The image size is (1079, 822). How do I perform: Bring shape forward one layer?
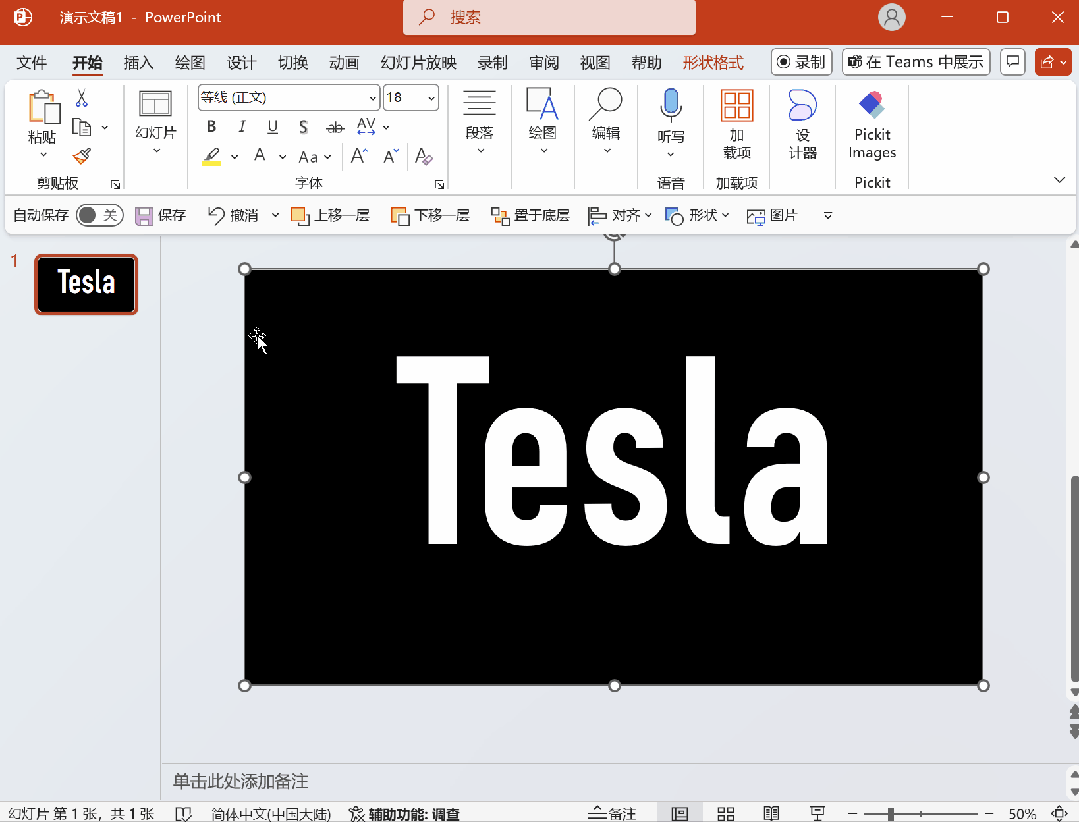(x=330, y=215)
